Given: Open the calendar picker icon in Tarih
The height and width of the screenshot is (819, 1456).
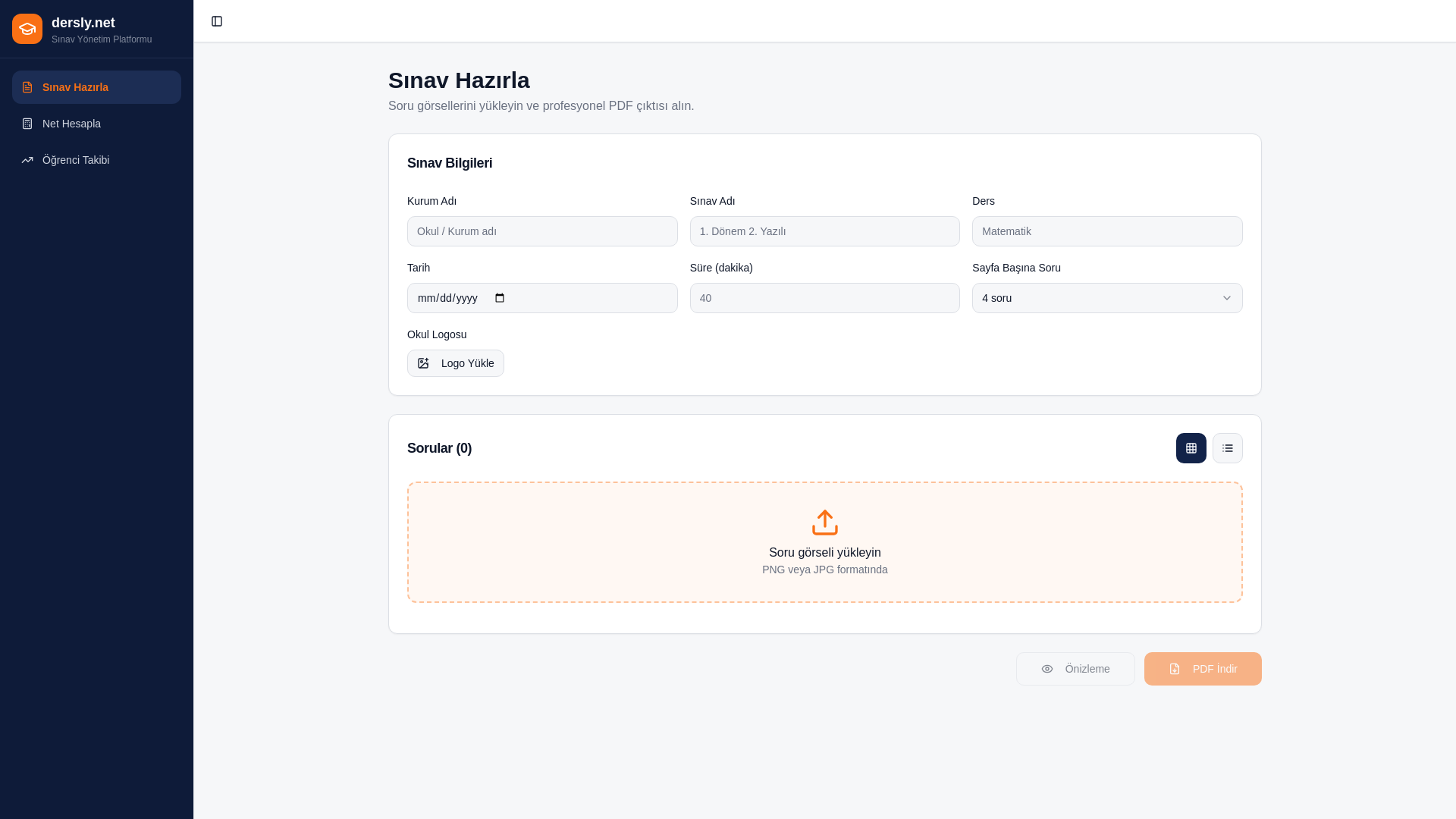Looking at the screenshot, I should (500, 298).
